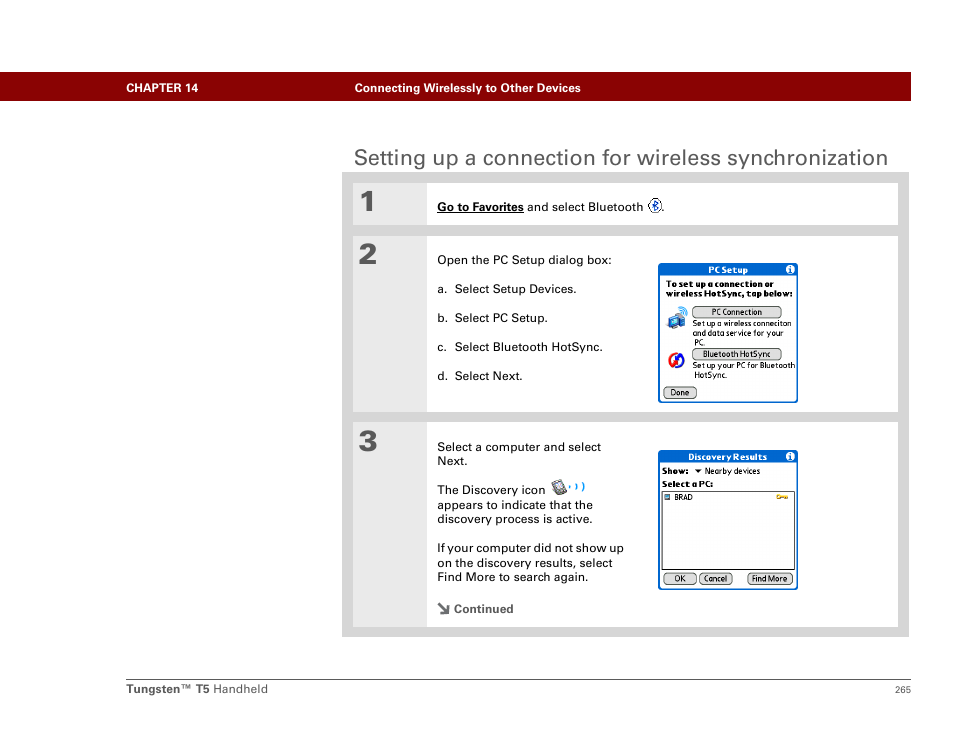Image resolution: width=954 pixels, height=738 pixels.
Task: Click the wireless synchronization section heading
Action: [621, 158]
